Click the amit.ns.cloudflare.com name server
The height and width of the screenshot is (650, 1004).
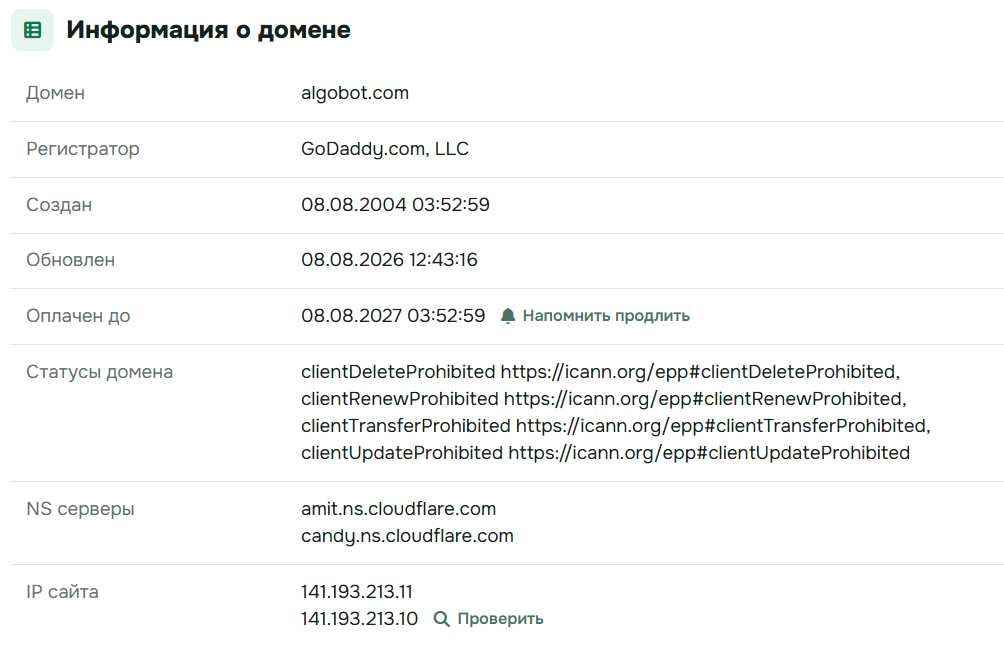coord(398,508)
